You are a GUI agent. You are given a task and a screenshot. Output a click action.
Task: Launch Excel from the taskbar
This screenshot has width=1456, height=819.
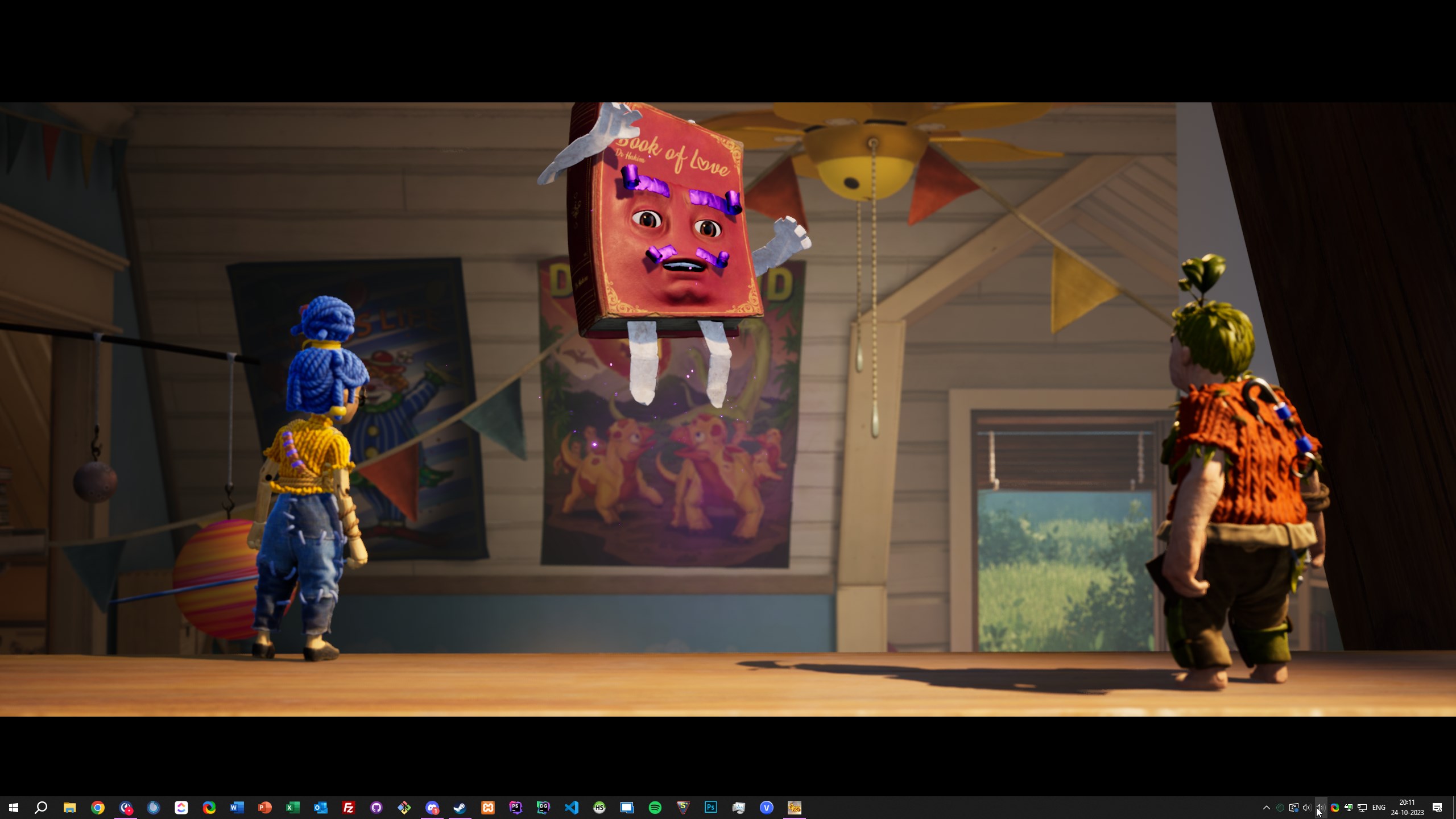(x=293, y=808)
